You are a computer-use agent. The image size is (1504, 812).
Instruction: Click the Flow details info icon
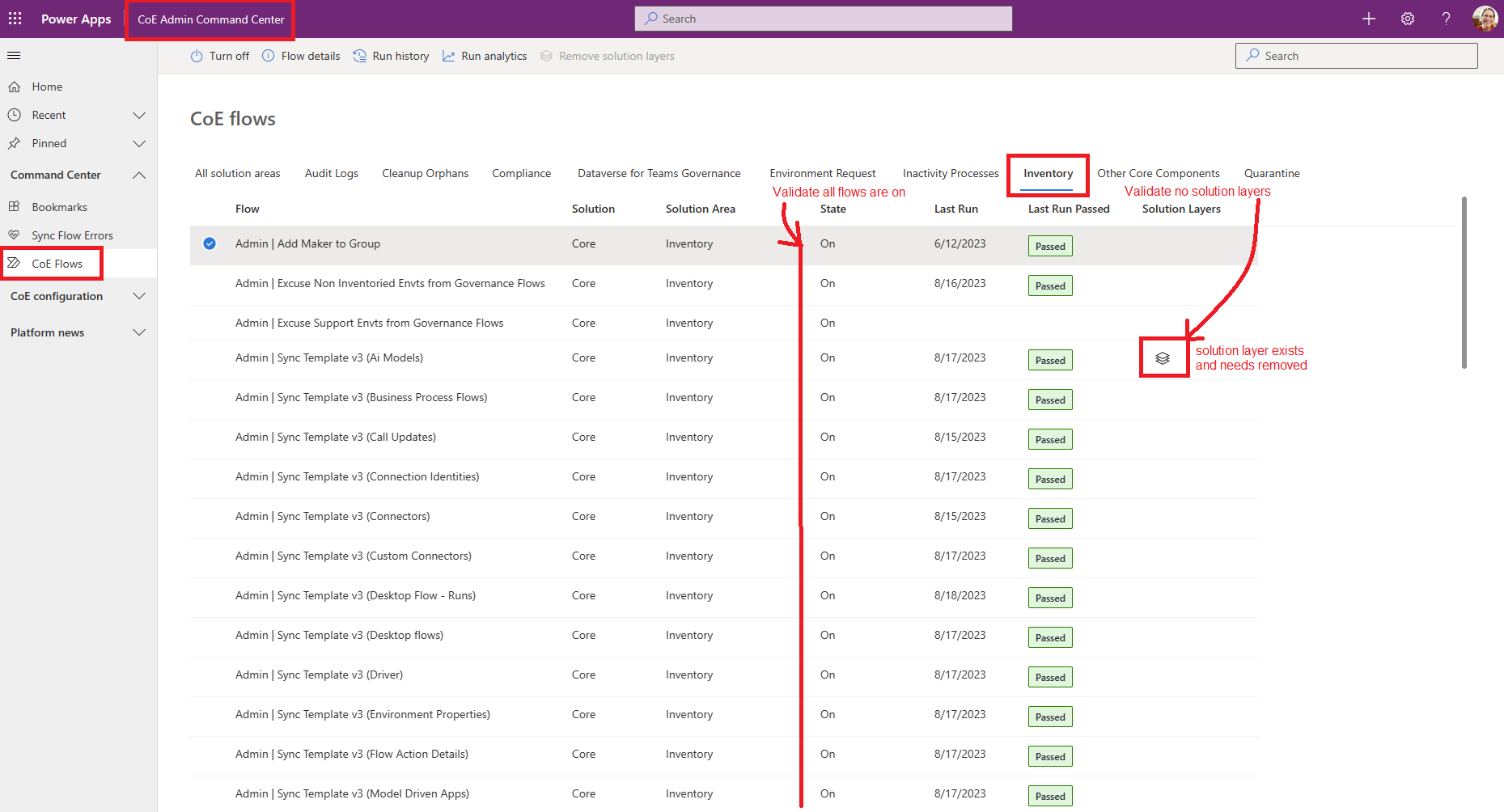point(268,56)
